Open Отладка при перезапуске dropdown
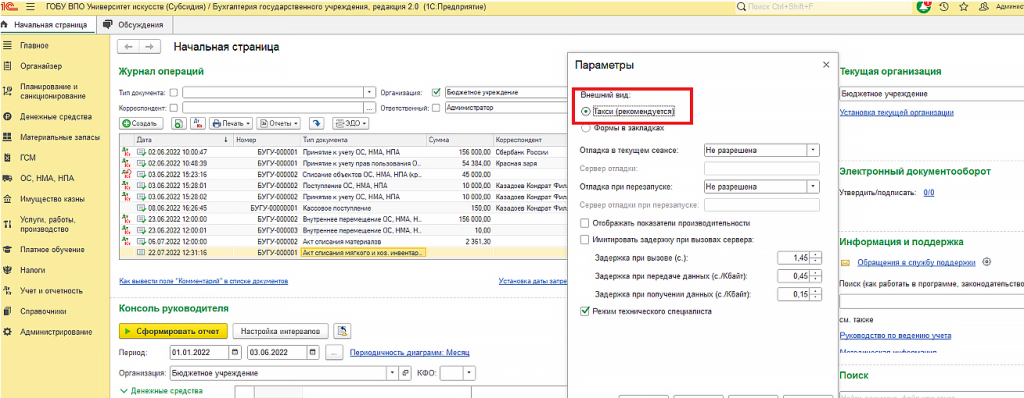 click(813, 187)
